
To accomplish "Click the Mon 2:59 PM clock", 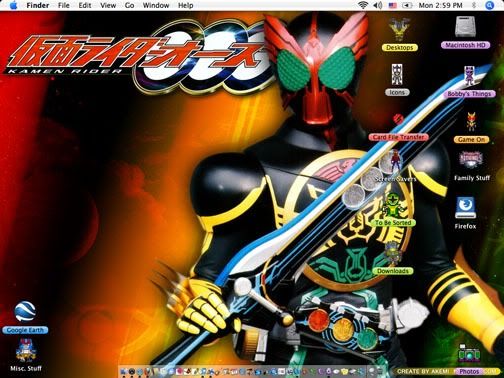I will click(440, 5).
